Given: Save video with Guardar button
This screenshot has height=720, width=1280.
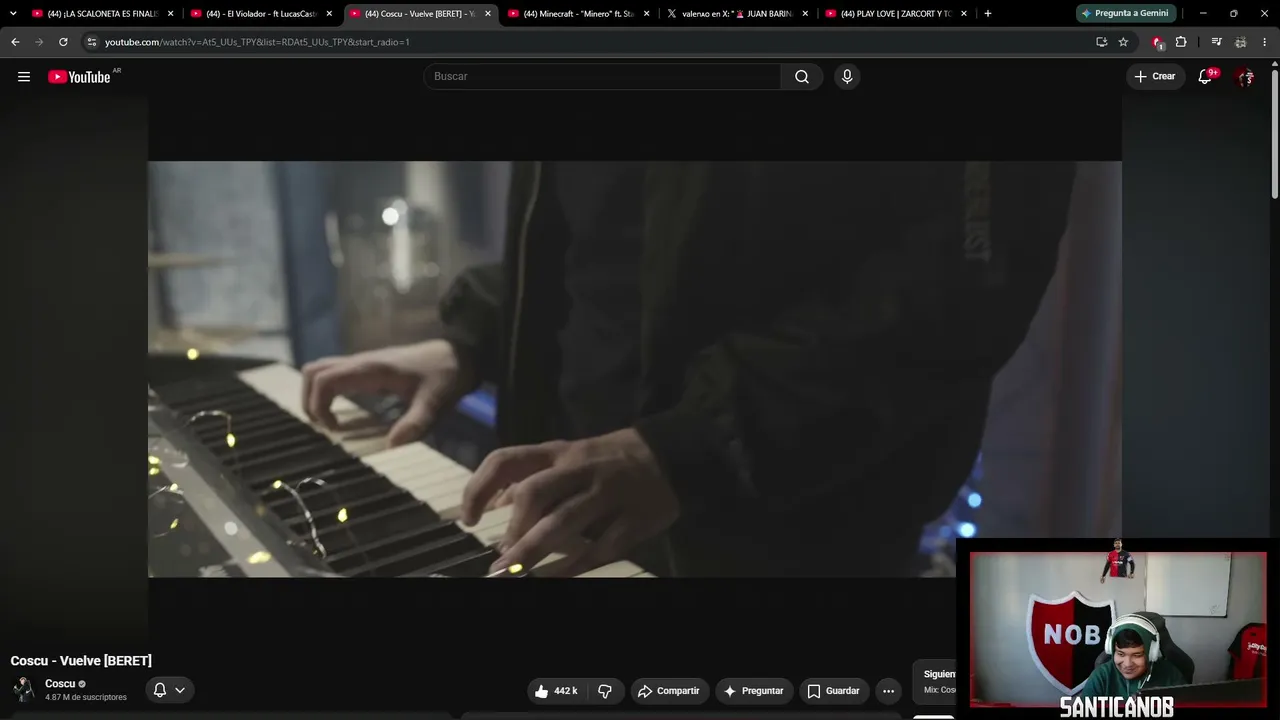Looking at the screenshot, I should [x=834, y=691].
